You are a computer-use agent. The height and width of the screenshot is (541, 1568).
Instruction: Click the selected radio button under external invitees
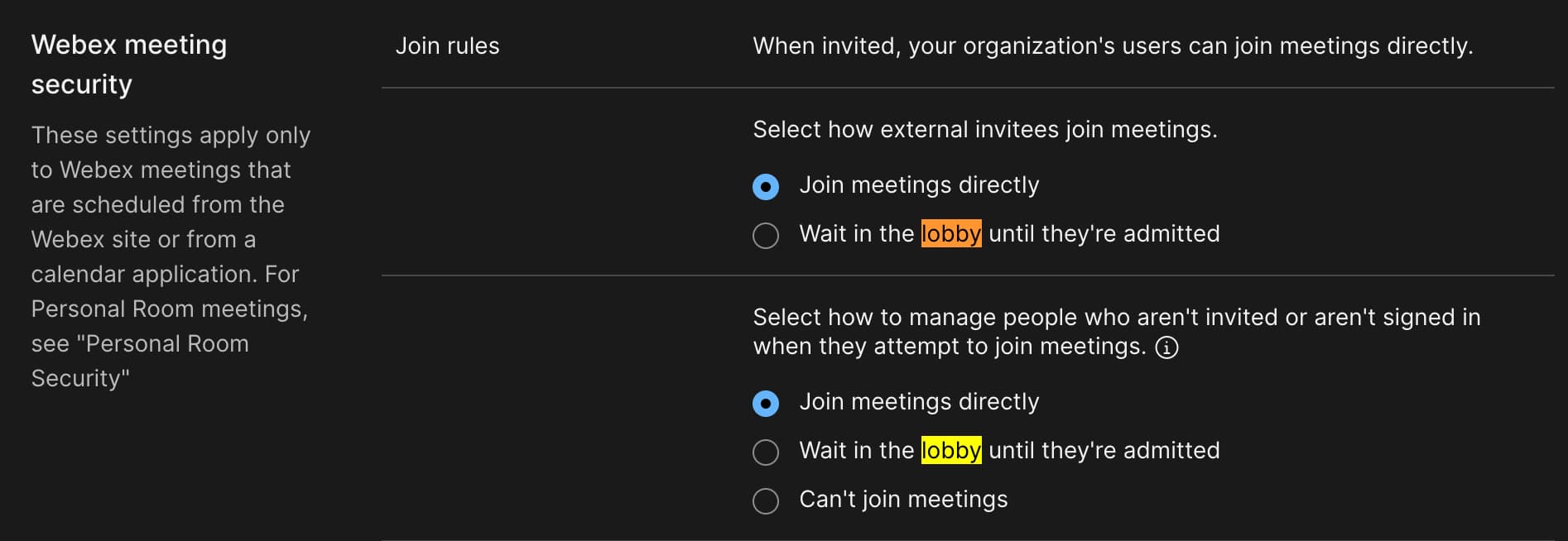point(766,187)
